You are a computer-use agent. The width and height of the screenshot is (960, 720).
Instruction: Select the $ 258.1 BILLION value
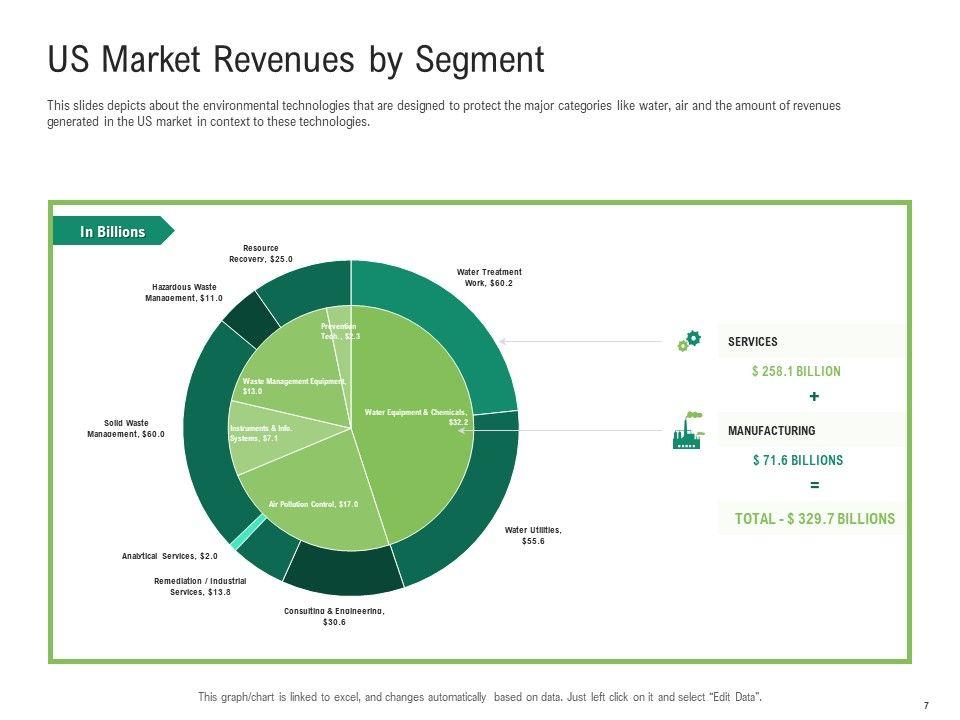(x=796, y=371)
